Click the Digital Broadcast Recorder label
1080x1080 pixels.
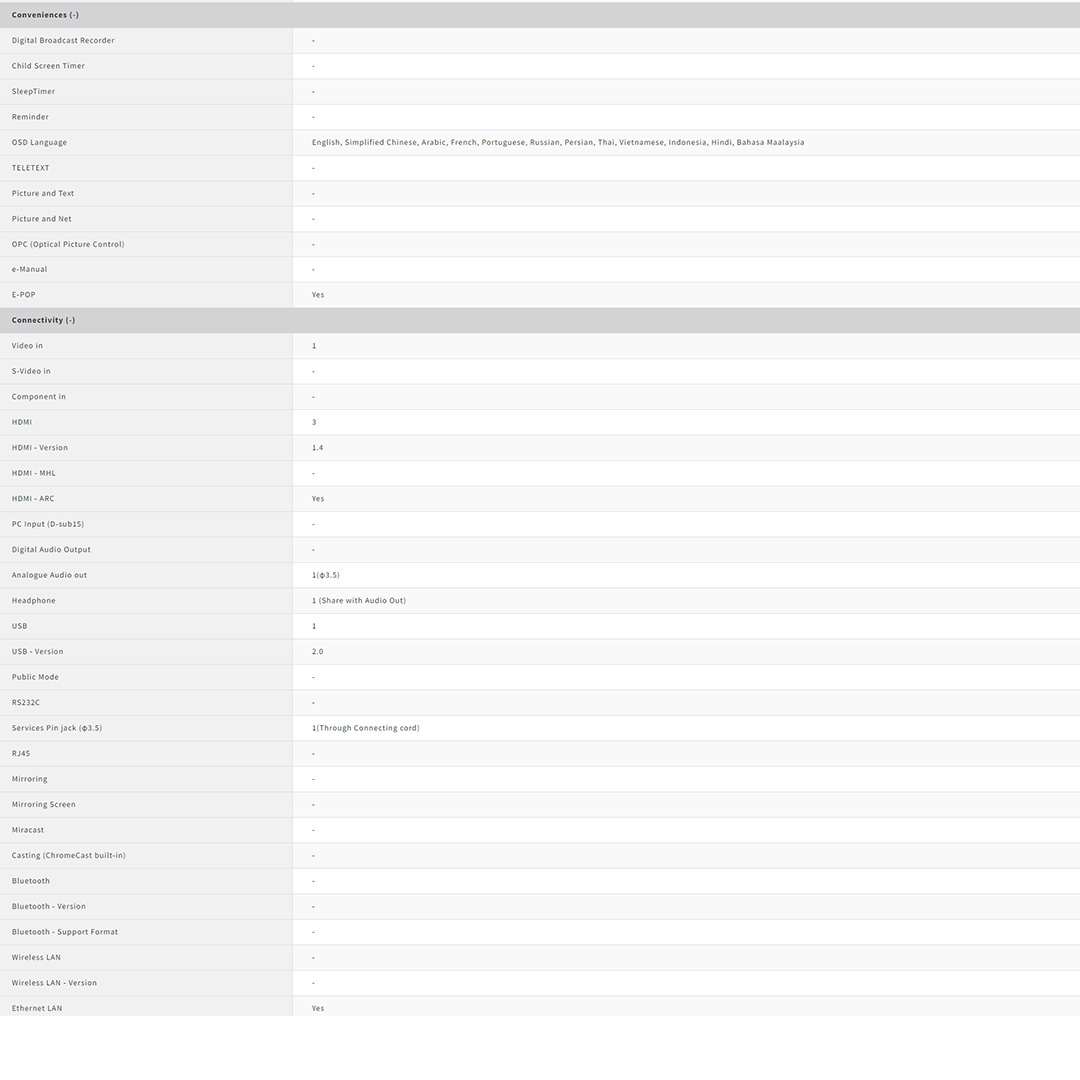click(x=63, y=41)
